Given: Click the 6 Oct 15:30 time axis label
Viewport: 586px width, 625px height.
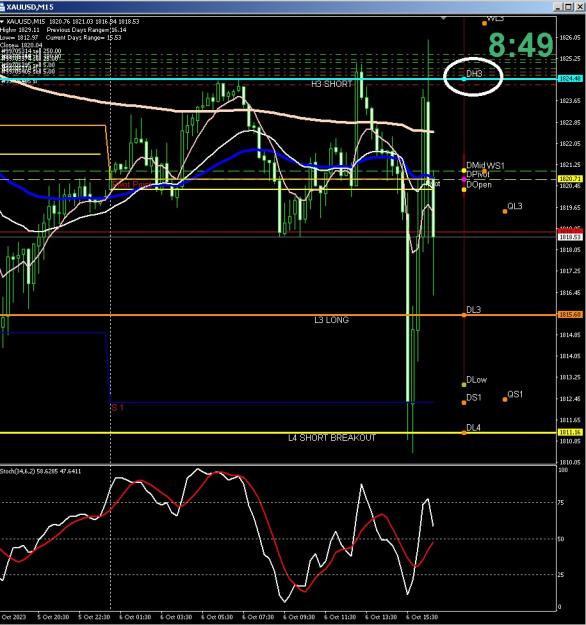Looking at the screenshot, I should pyautogui.click(x=422, y=617).
